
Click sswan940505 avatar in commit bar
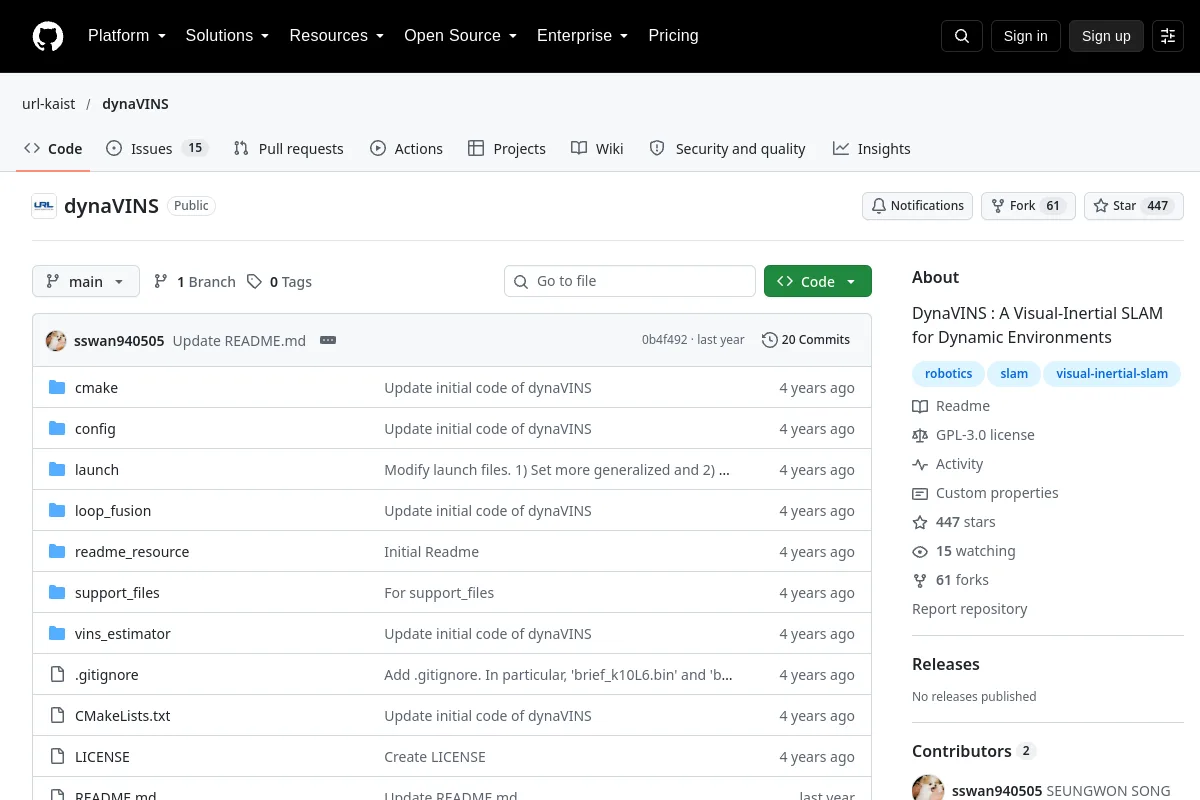click(56, 340)
